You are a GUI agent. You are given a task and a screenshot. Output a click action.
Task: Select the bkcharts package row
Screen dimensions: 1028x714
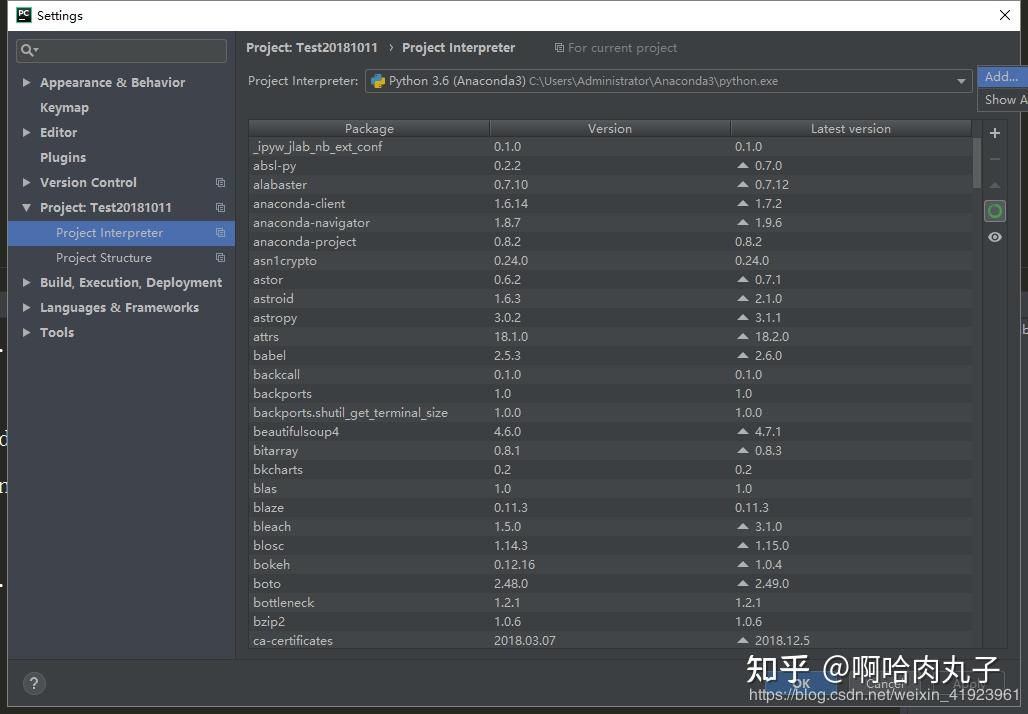(x=610, y=470)
